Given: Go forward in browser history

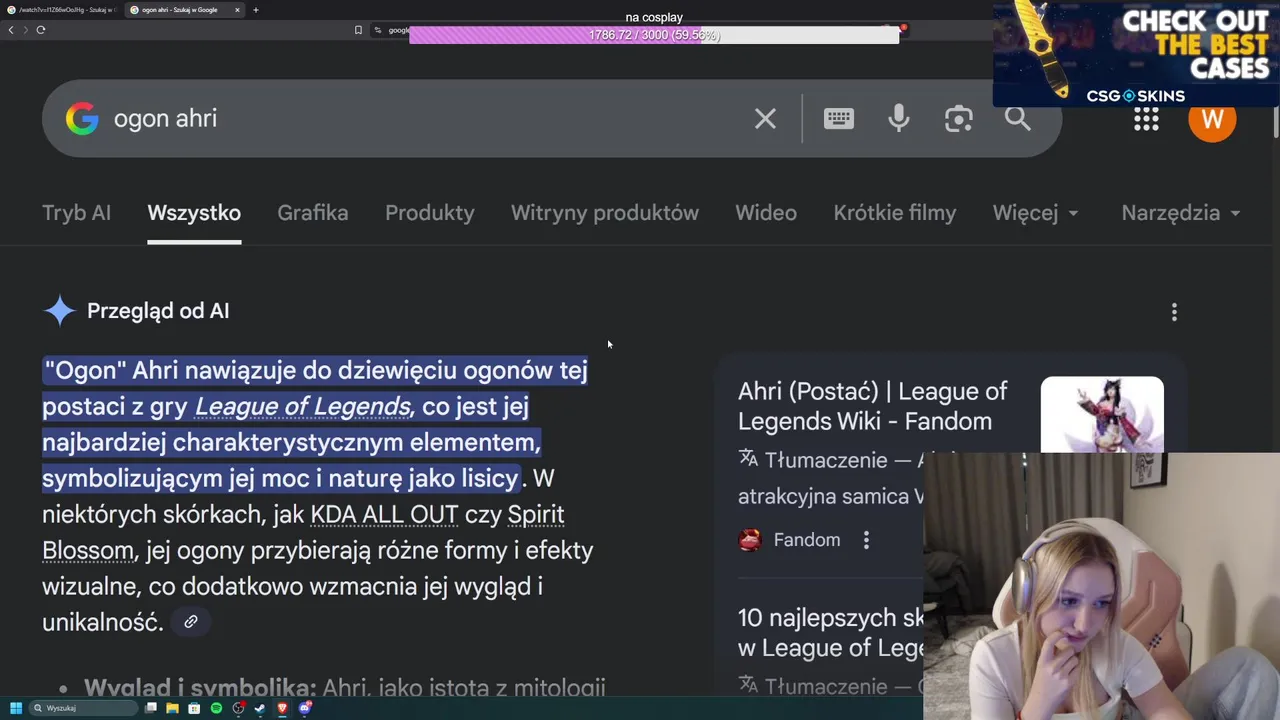Looking at the screenshot, I should [25, 30].
